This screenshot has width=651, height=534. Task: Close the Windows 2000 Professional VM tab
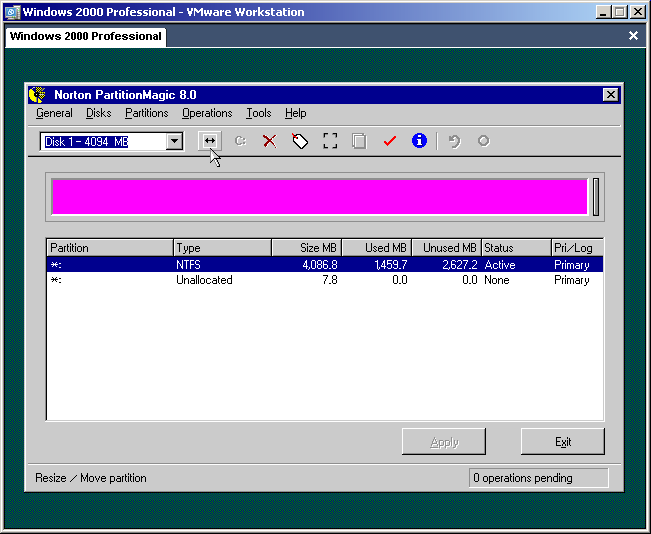633,36
